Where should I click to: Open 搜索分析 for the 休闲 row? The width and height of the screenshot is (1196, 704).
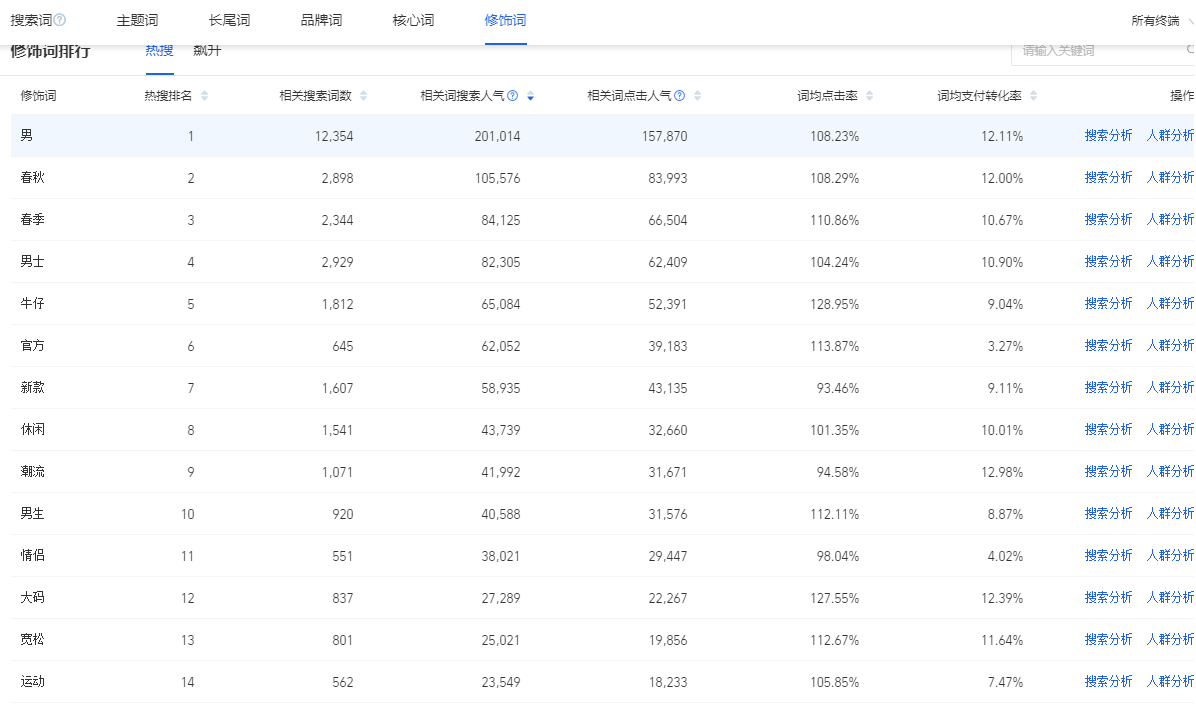point(1108,429)
